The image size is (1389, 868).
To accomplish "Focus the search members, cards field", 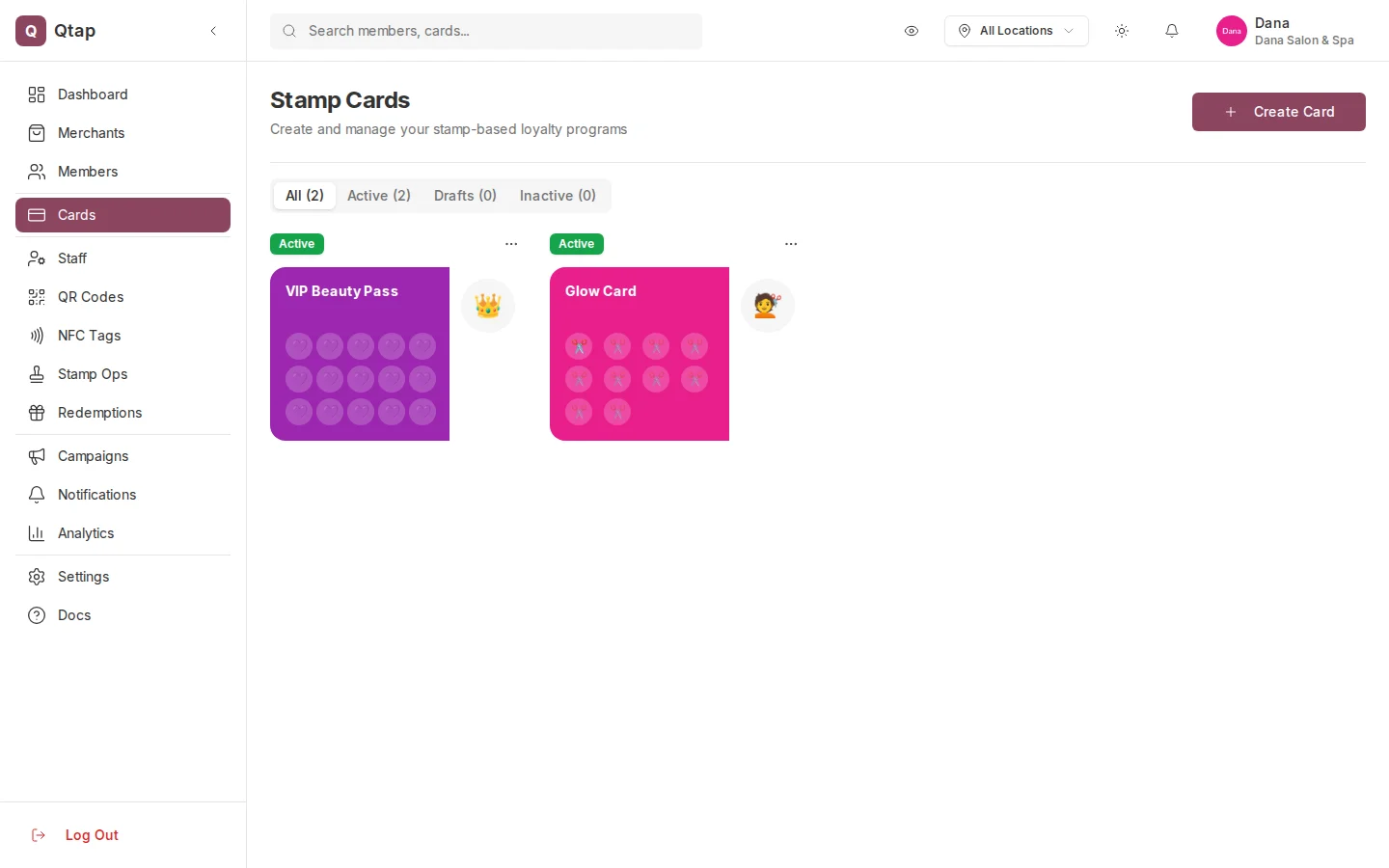I will coord(486,31).
